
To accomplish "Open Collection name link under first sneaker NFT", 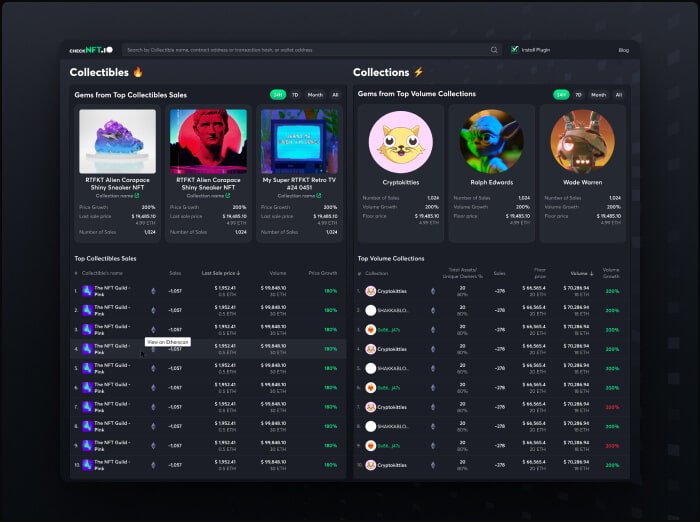I will (117, 196).
